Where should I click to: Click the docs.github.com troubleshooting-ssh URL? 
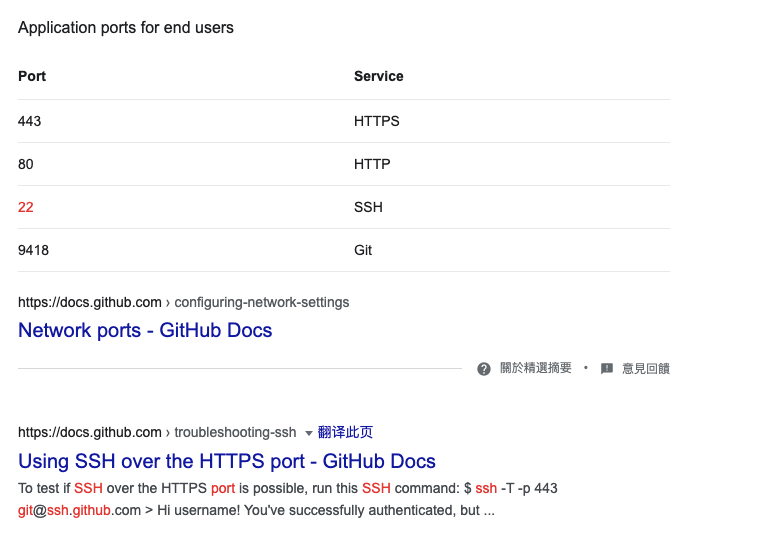pos(157,432)
